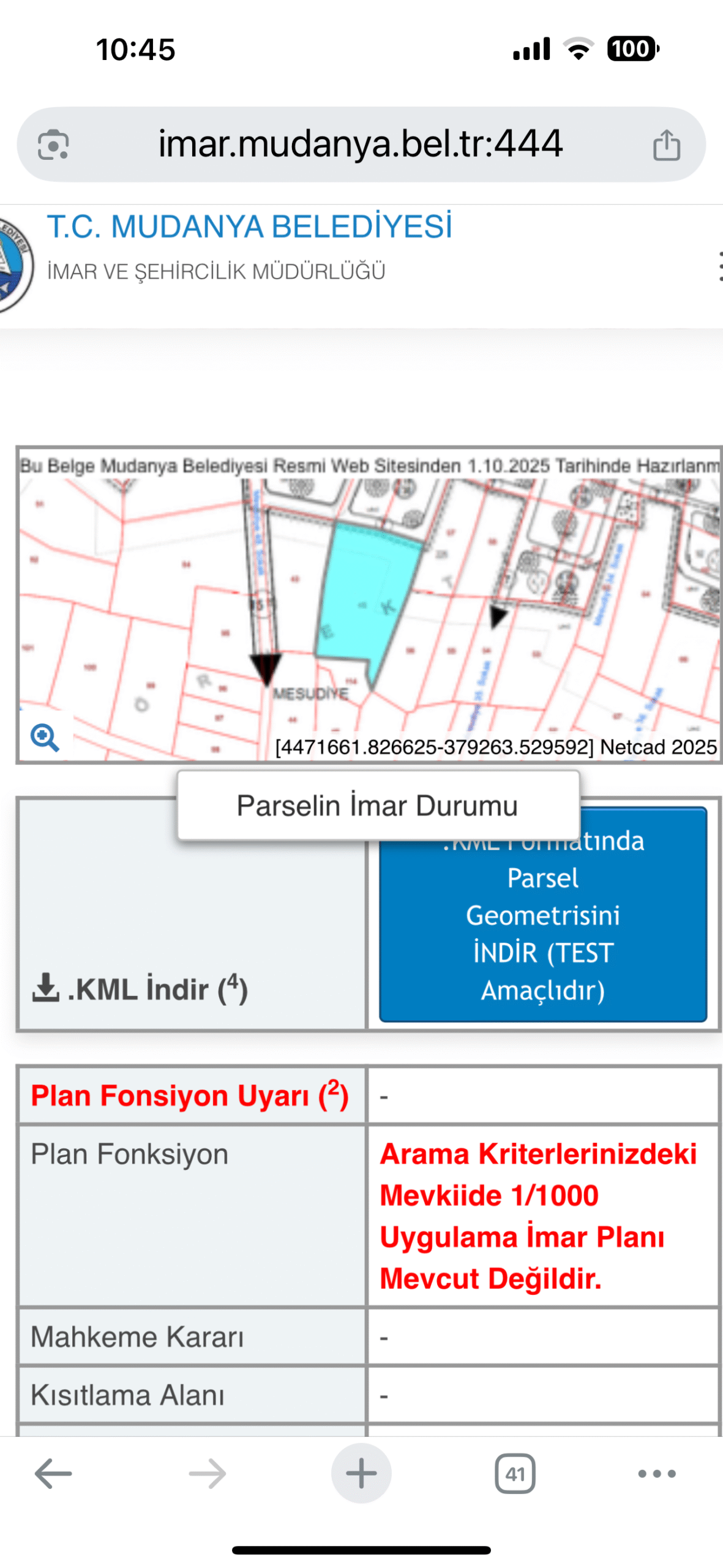
Task: Click the .KML İndir download icon
Action: (45, 987)
